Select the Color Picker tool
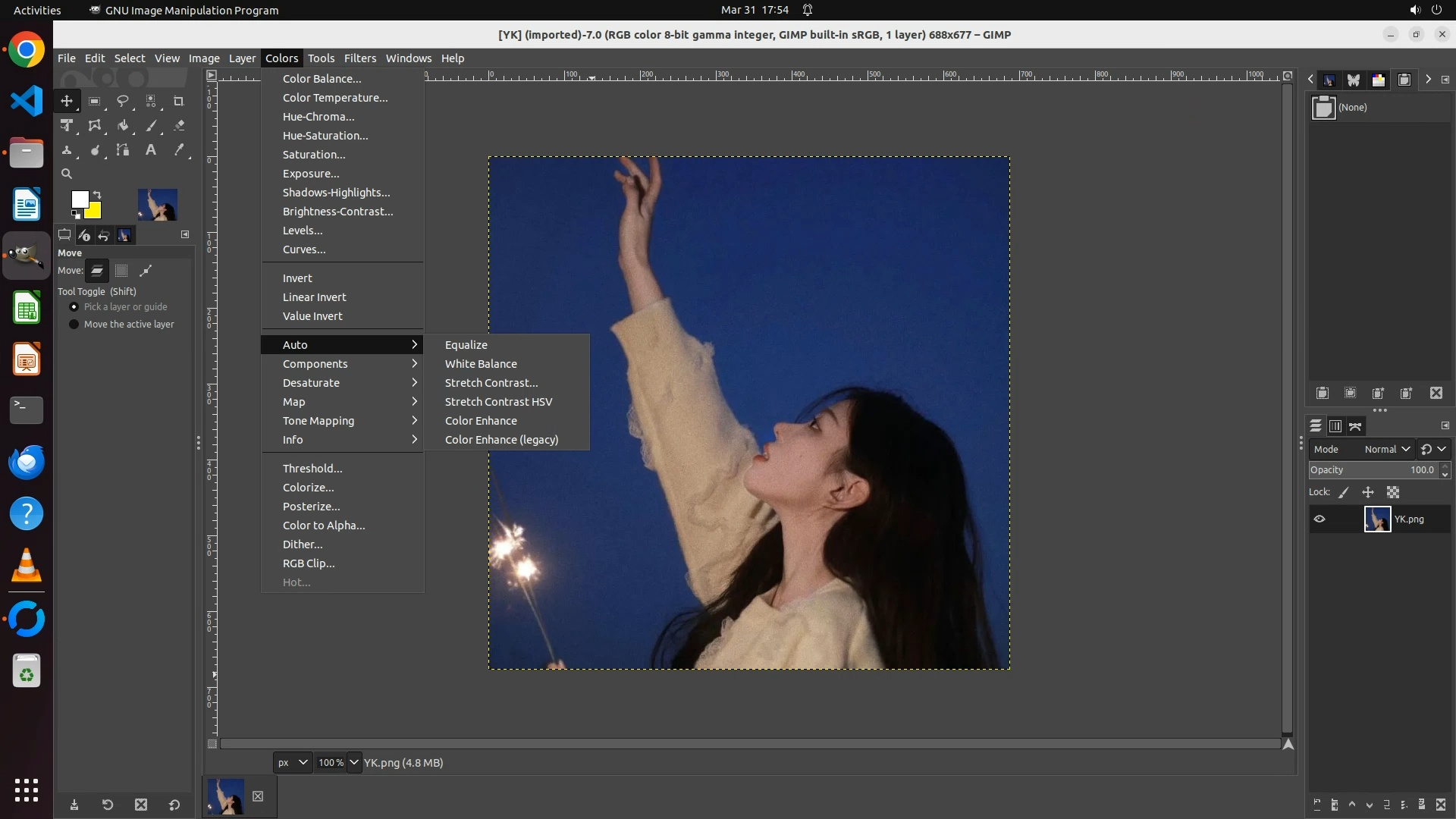 179,150
